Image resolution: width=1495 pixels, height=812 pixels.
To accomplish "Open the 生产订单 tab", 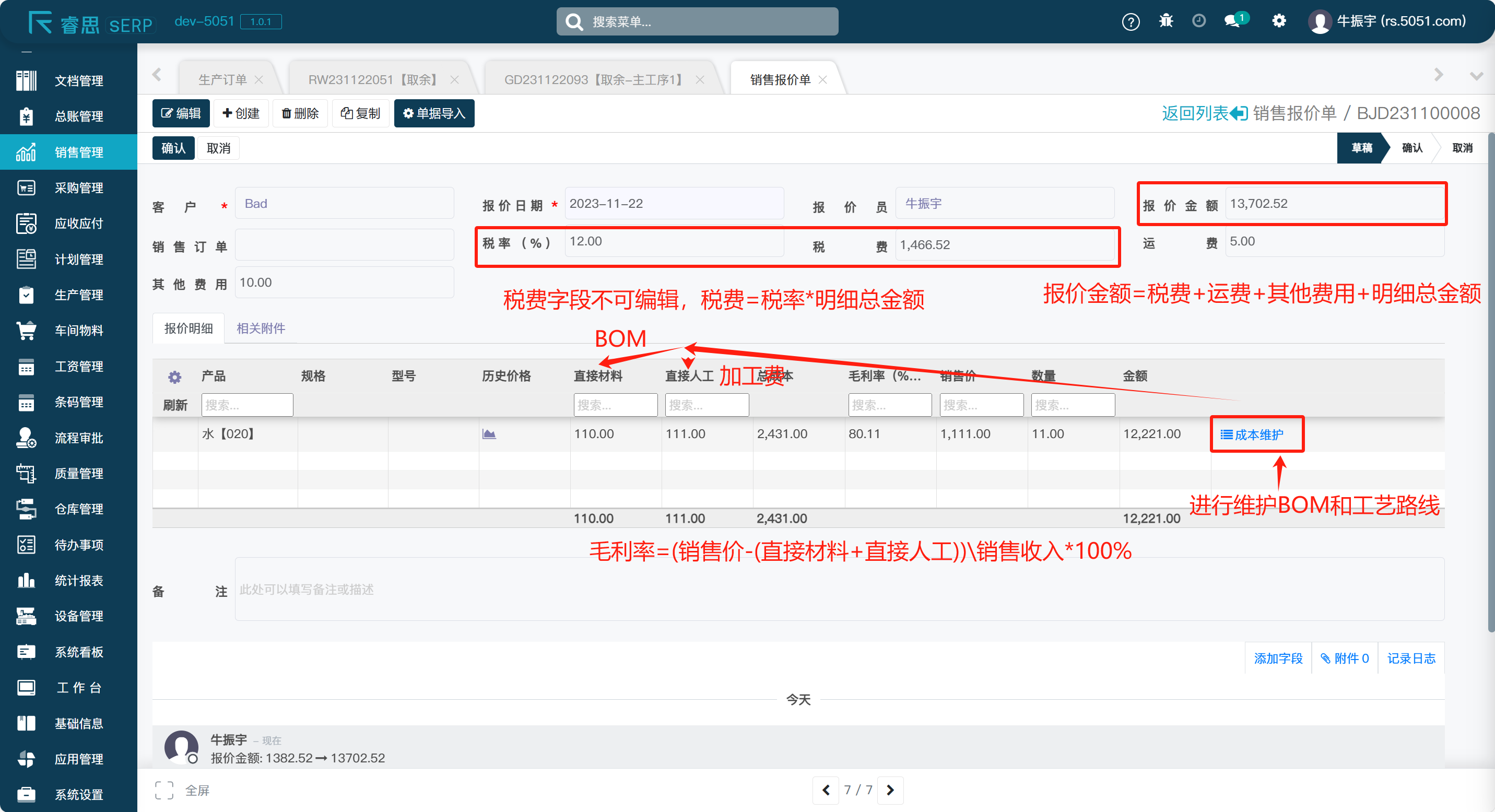I will [x=222, y=79].
